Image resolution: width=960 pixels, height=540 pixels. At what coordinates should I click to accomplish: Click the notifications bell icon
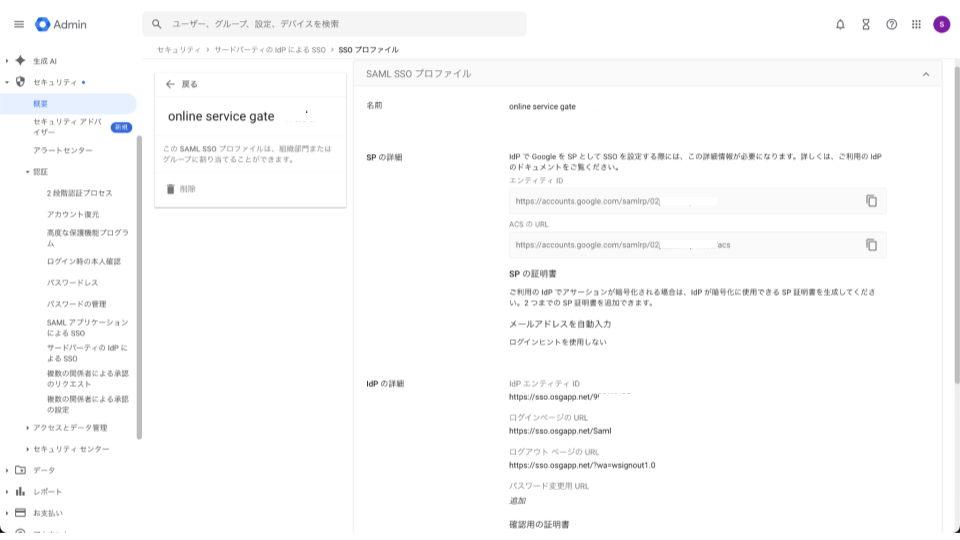(840, 24)
